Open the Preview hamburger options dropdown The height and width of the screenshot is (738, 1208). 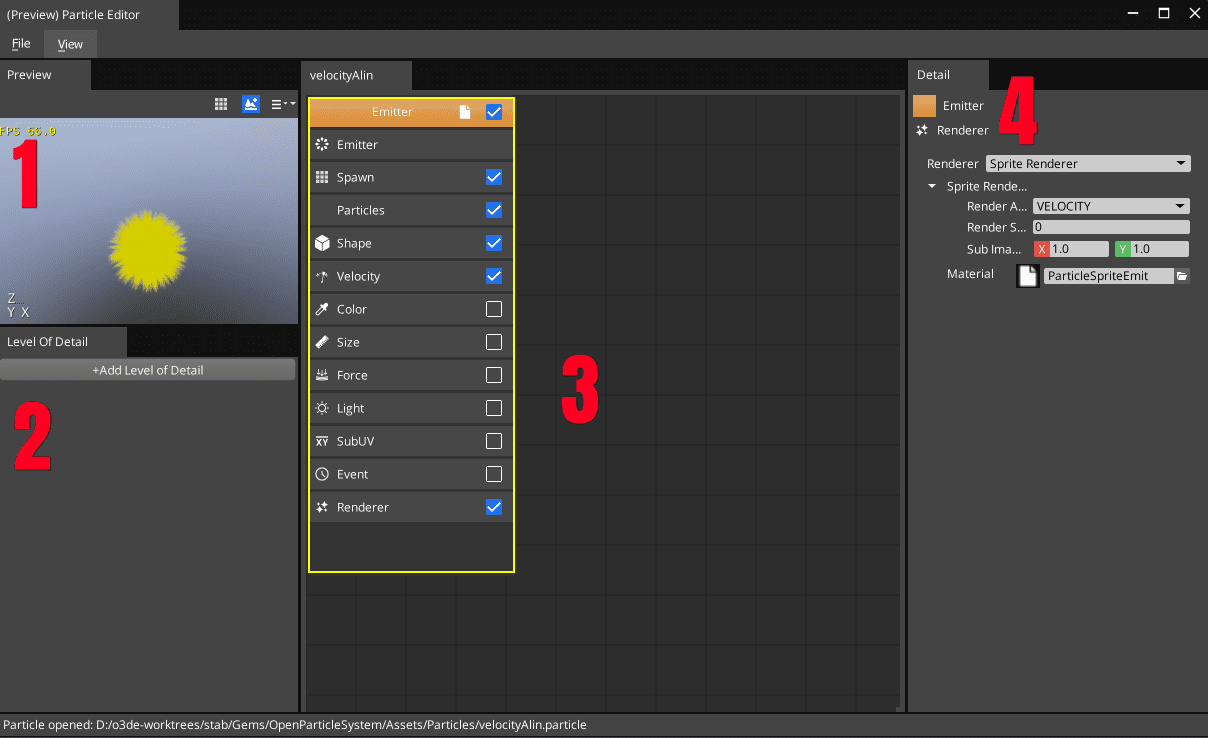click(283, 104)
